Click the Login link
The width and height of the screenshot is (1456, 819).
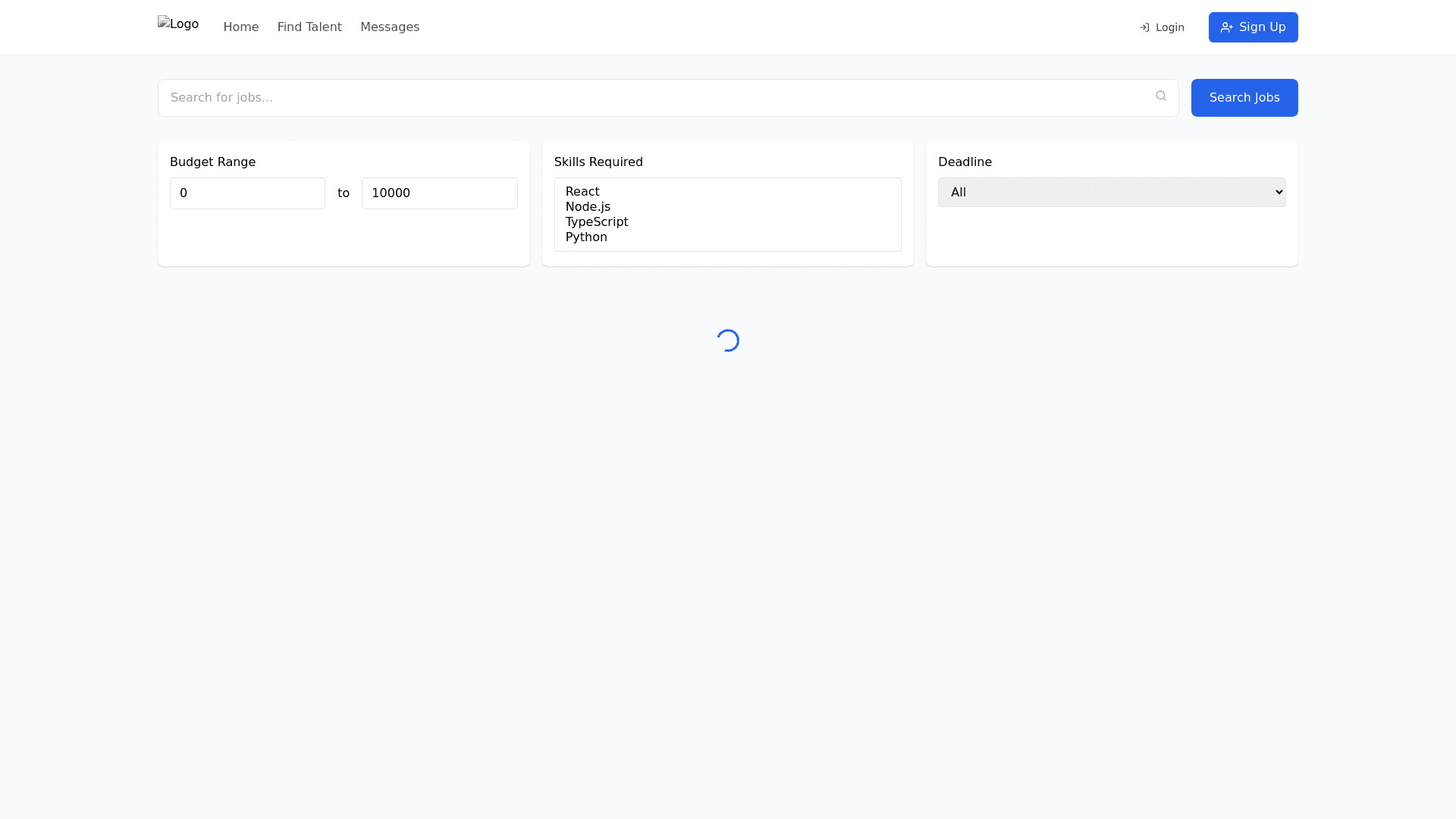coord(1169,27)
